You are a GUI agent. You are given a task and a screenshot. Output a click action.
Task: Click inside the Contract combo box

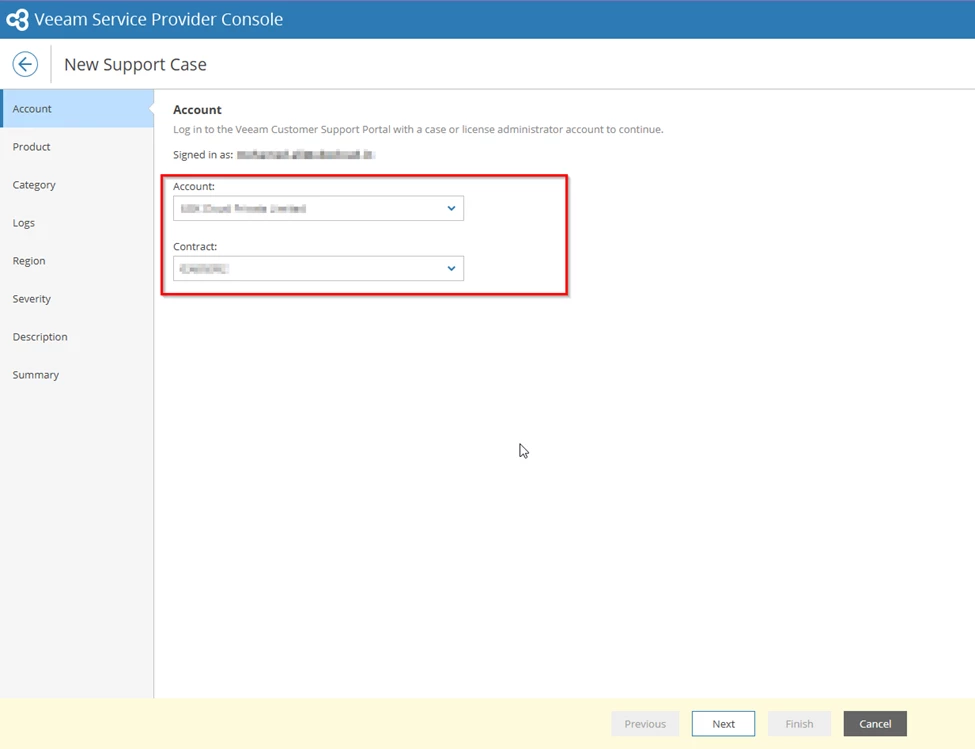(318, 269)
